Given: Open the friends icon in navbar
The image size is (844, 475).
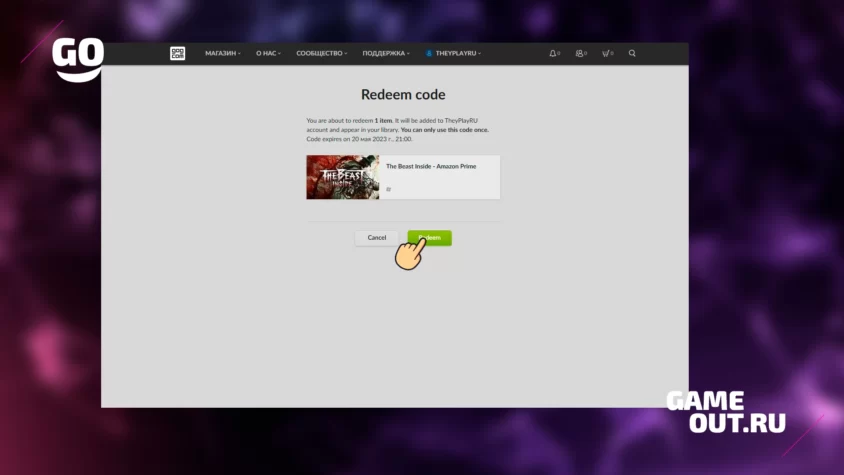Looking at the screenshot, I should point(579,53).
